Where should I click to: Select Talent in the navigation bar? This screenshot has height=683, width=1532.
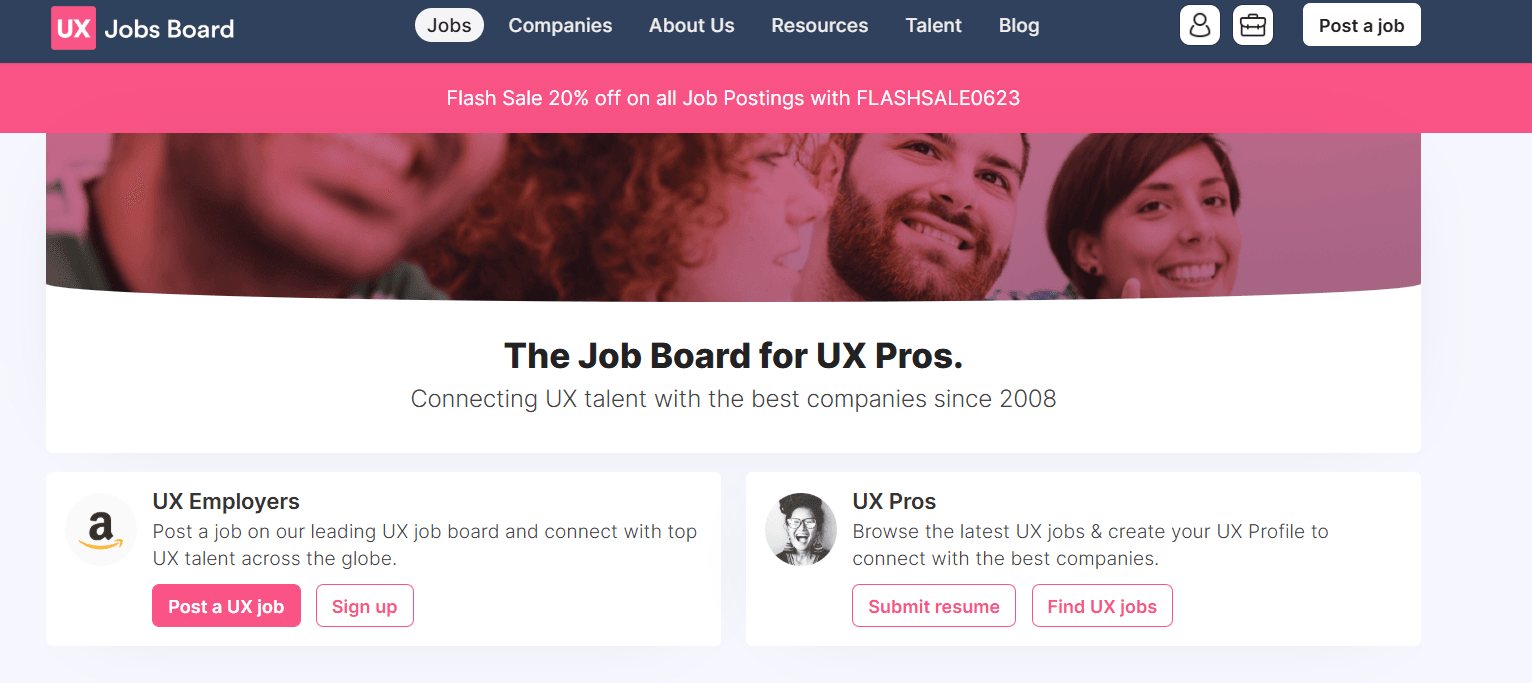932,25
